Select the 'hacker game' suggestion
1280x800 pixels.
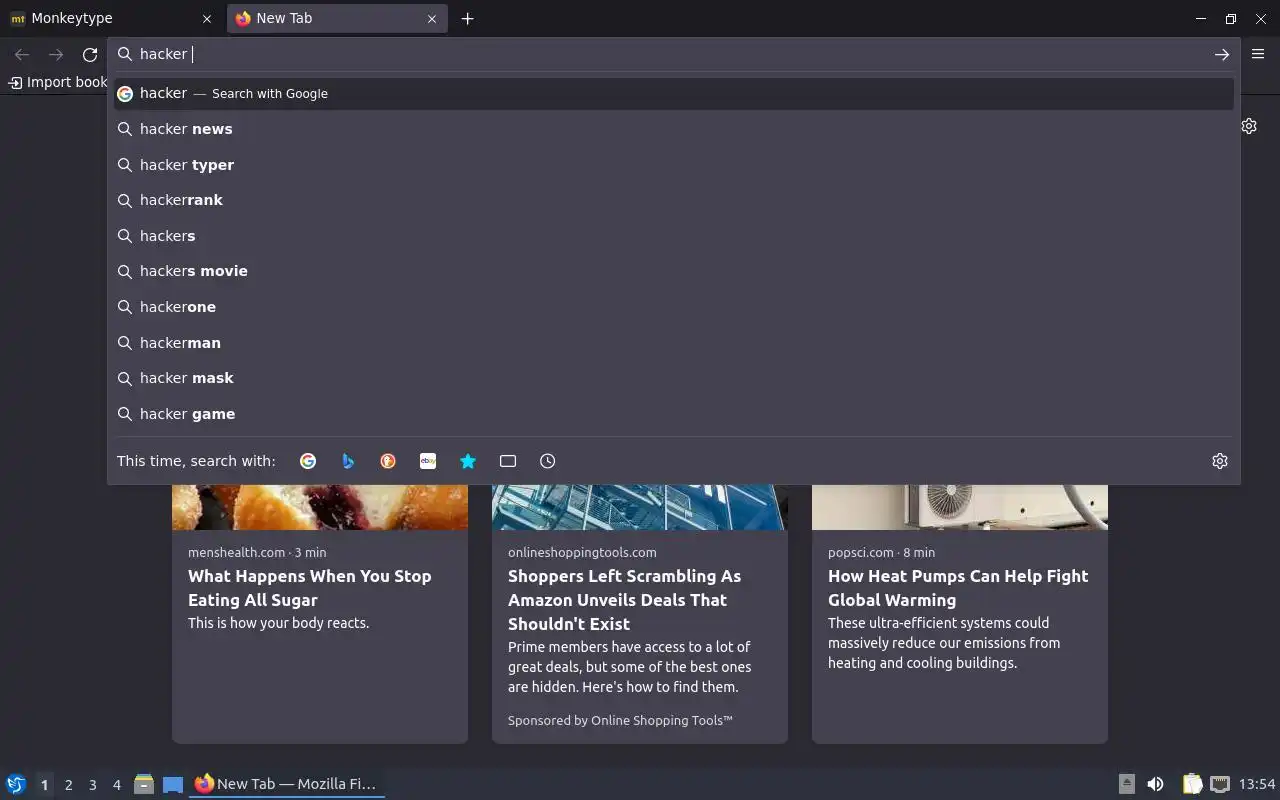(x=673, y=414)
